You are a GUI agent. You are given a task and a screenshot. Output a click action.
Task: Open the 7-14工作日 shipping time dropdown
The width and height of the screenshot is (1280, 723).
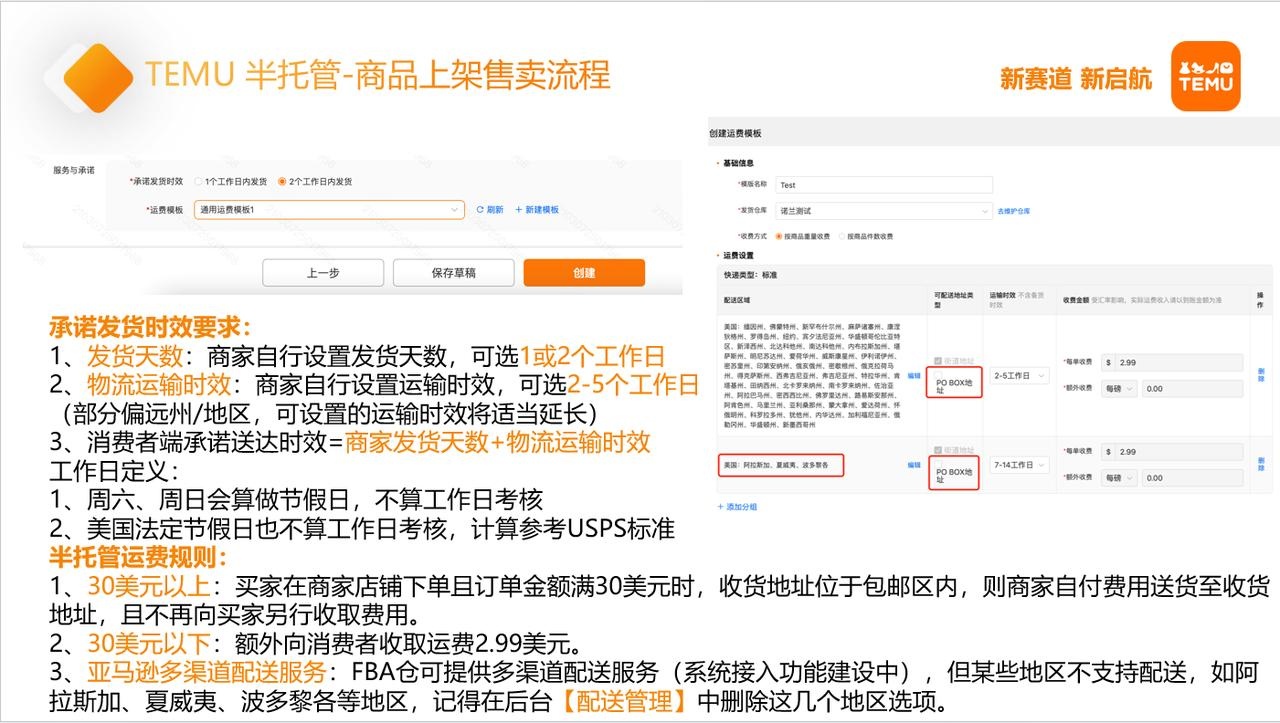[x=1020, y=465]
